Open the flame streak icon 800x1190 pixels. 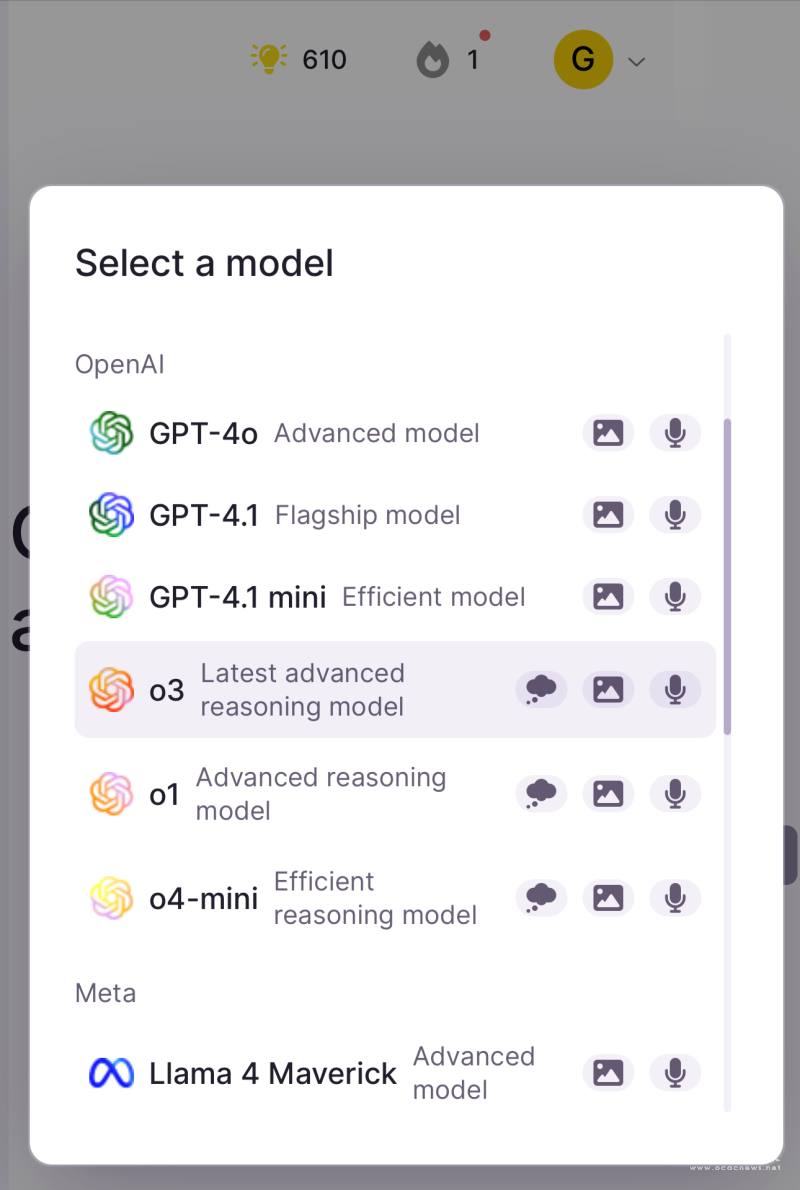click(x=433, y=61)
